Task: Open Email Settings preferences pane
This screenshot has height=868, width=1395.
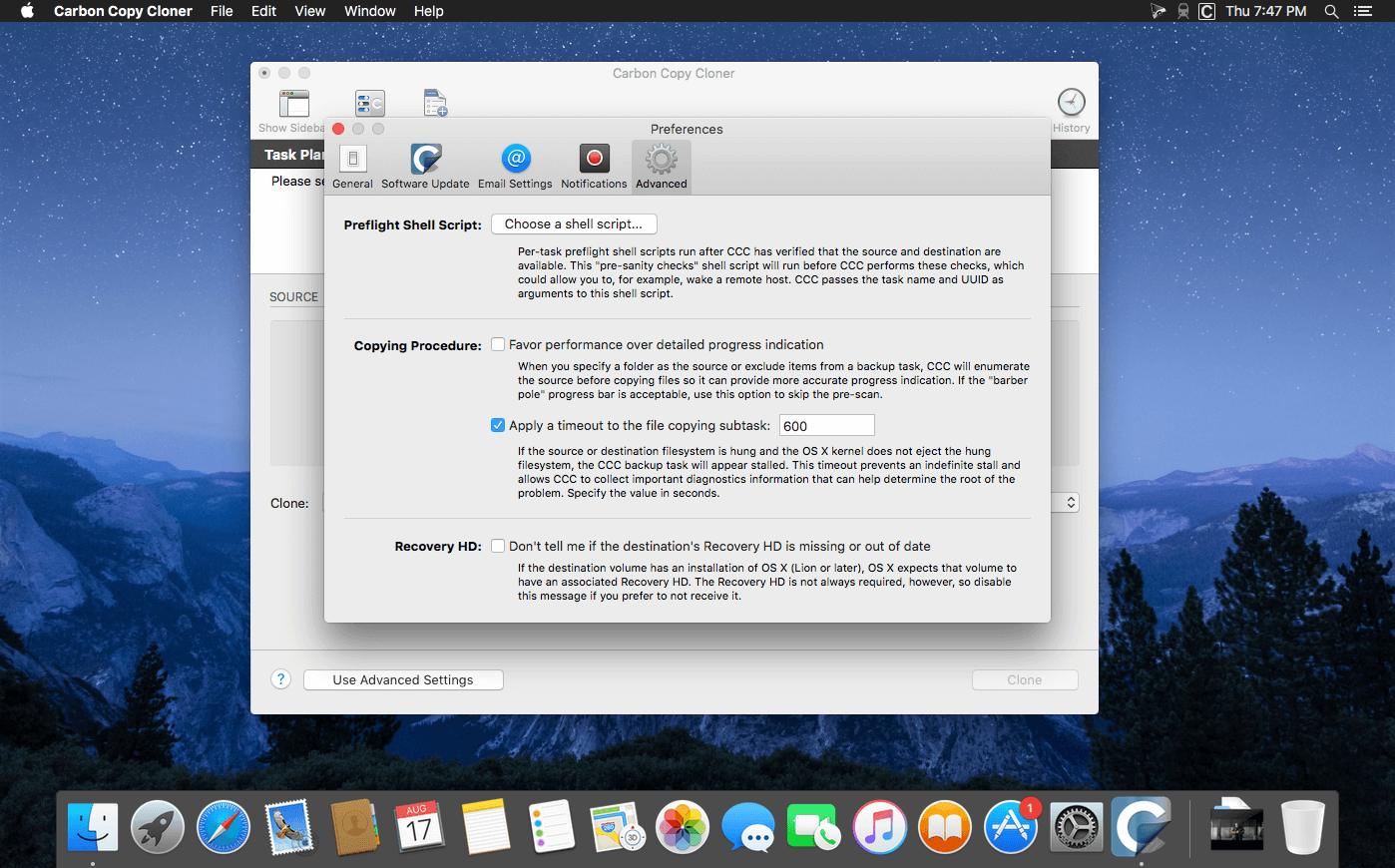Action: pyautogui.click(x=515, y=166)
